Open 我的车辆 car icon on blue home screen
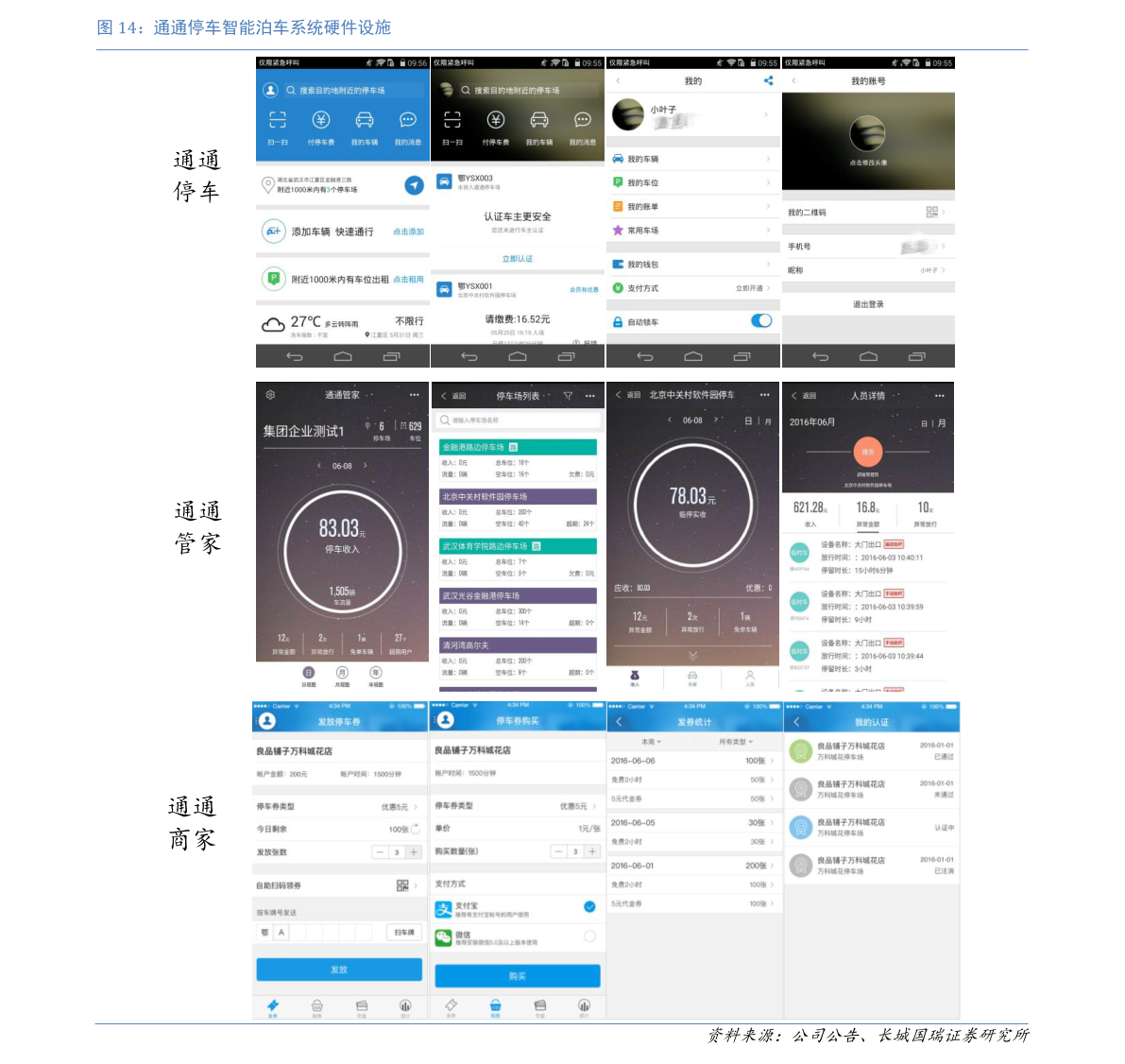This screenshot has height=1064, width=1125. click(x=365, y=120)
